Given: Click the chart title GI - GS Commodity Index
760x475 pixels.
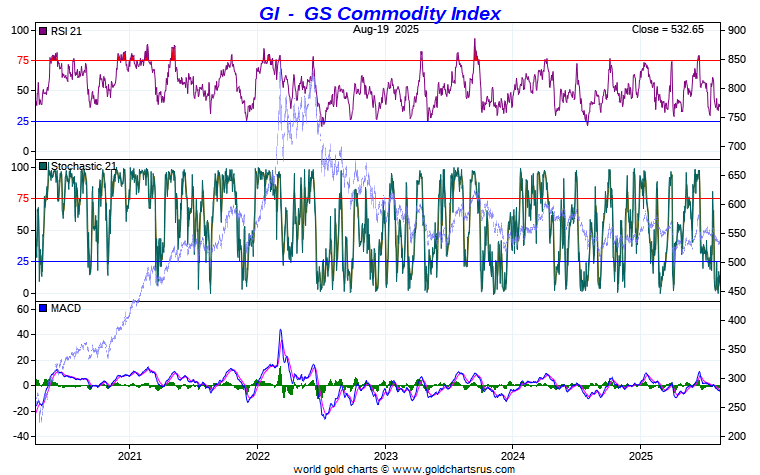Looking at the screenshot, I should click(x=380, y=13).
